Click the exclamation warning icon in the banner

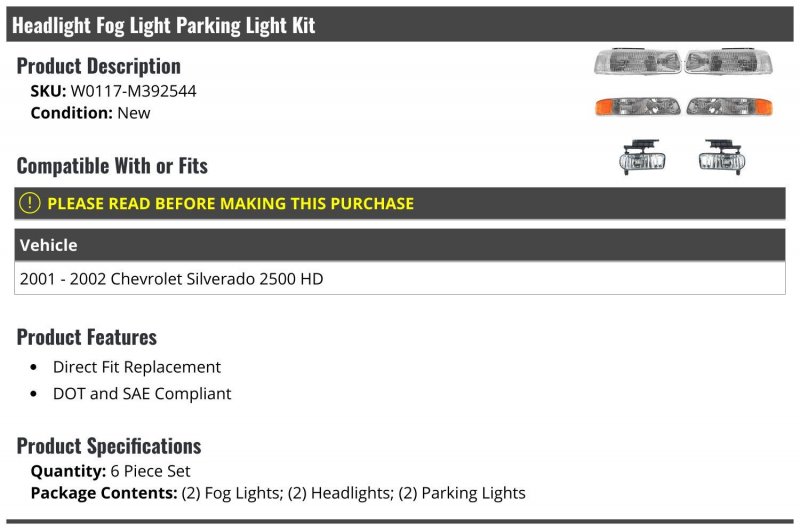tap(30, 203)
